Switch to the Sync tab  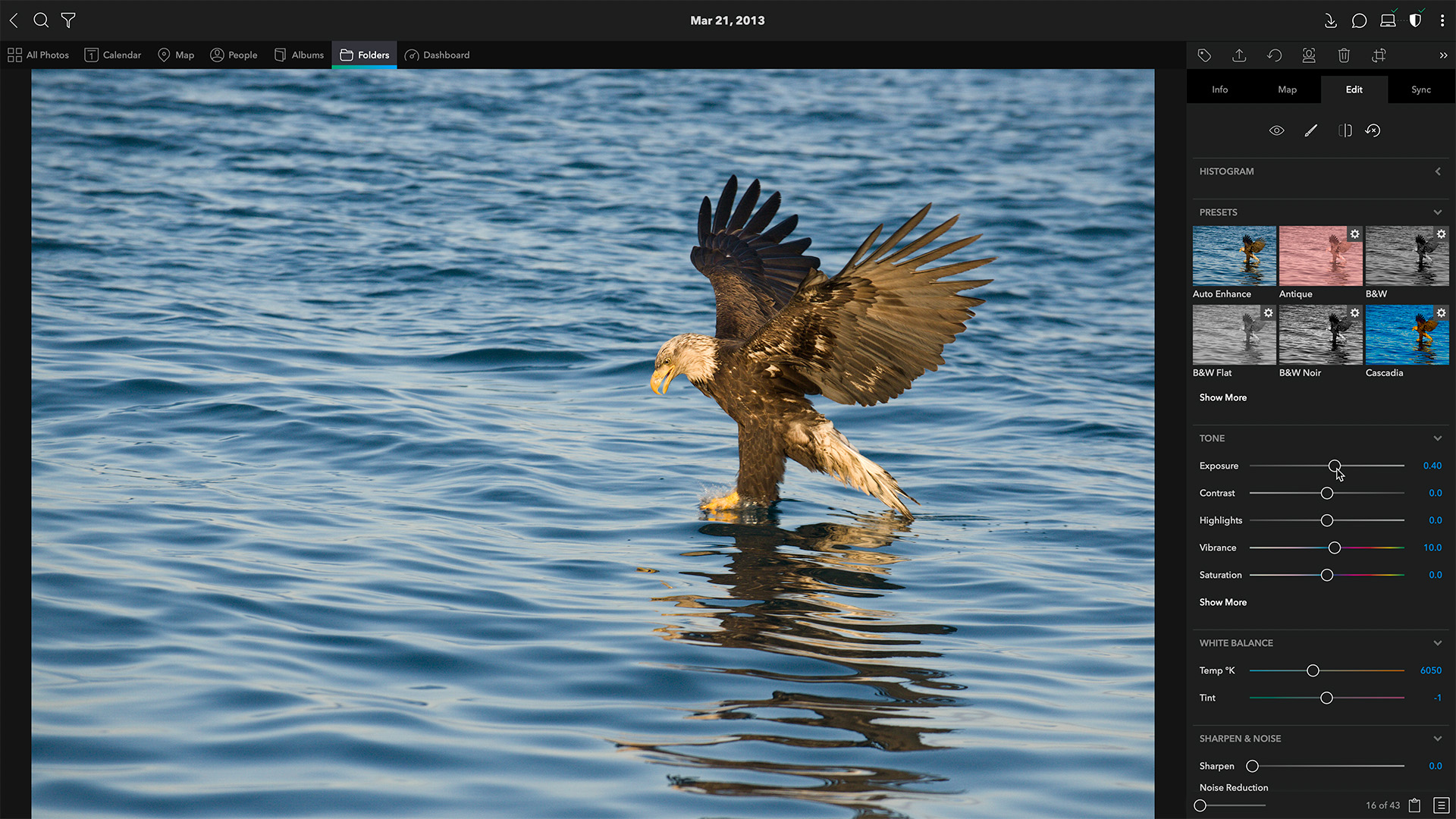pyautogui.click(x=1421, y=89)
